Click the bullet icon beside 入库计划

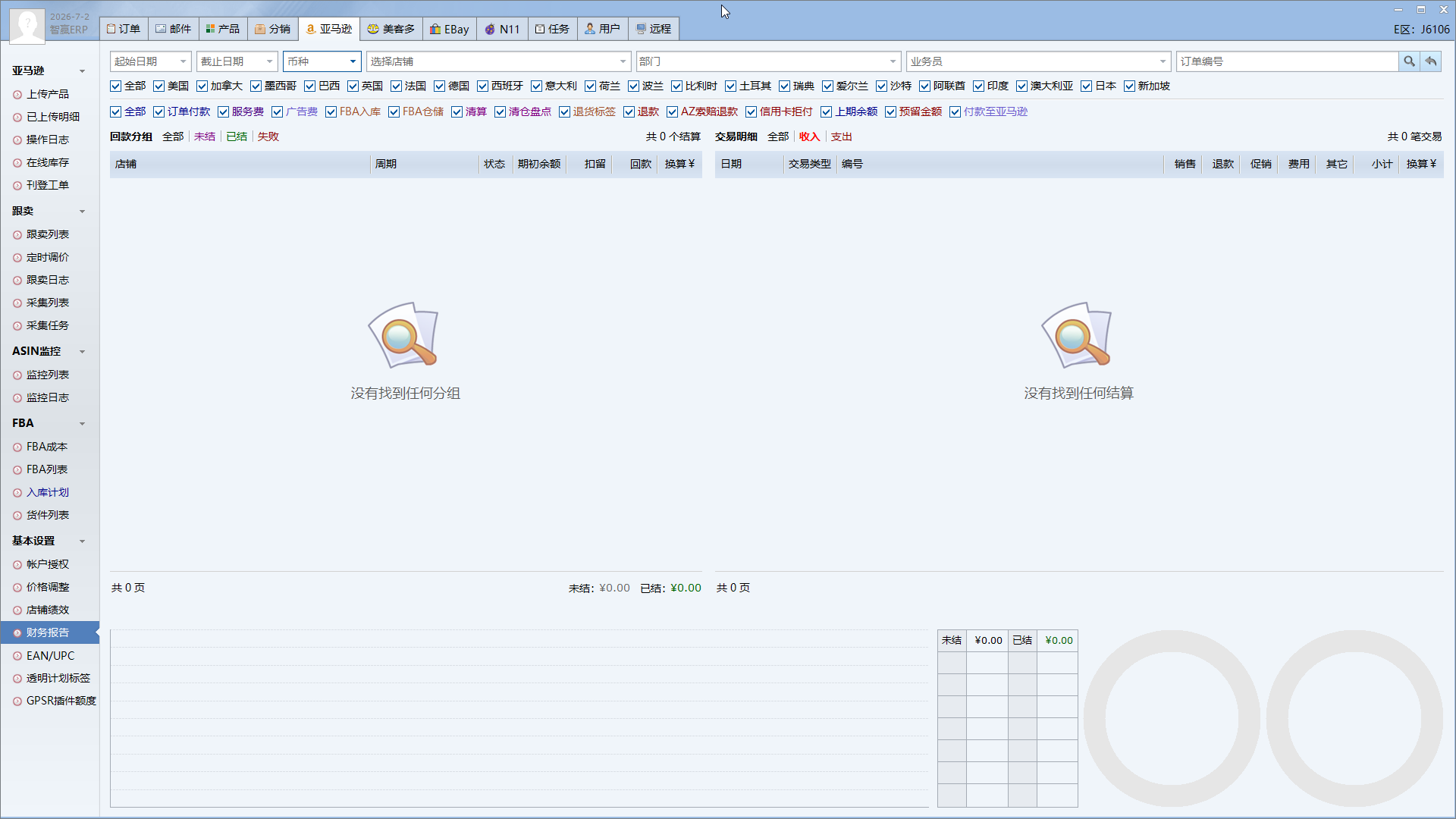point(17,493)
